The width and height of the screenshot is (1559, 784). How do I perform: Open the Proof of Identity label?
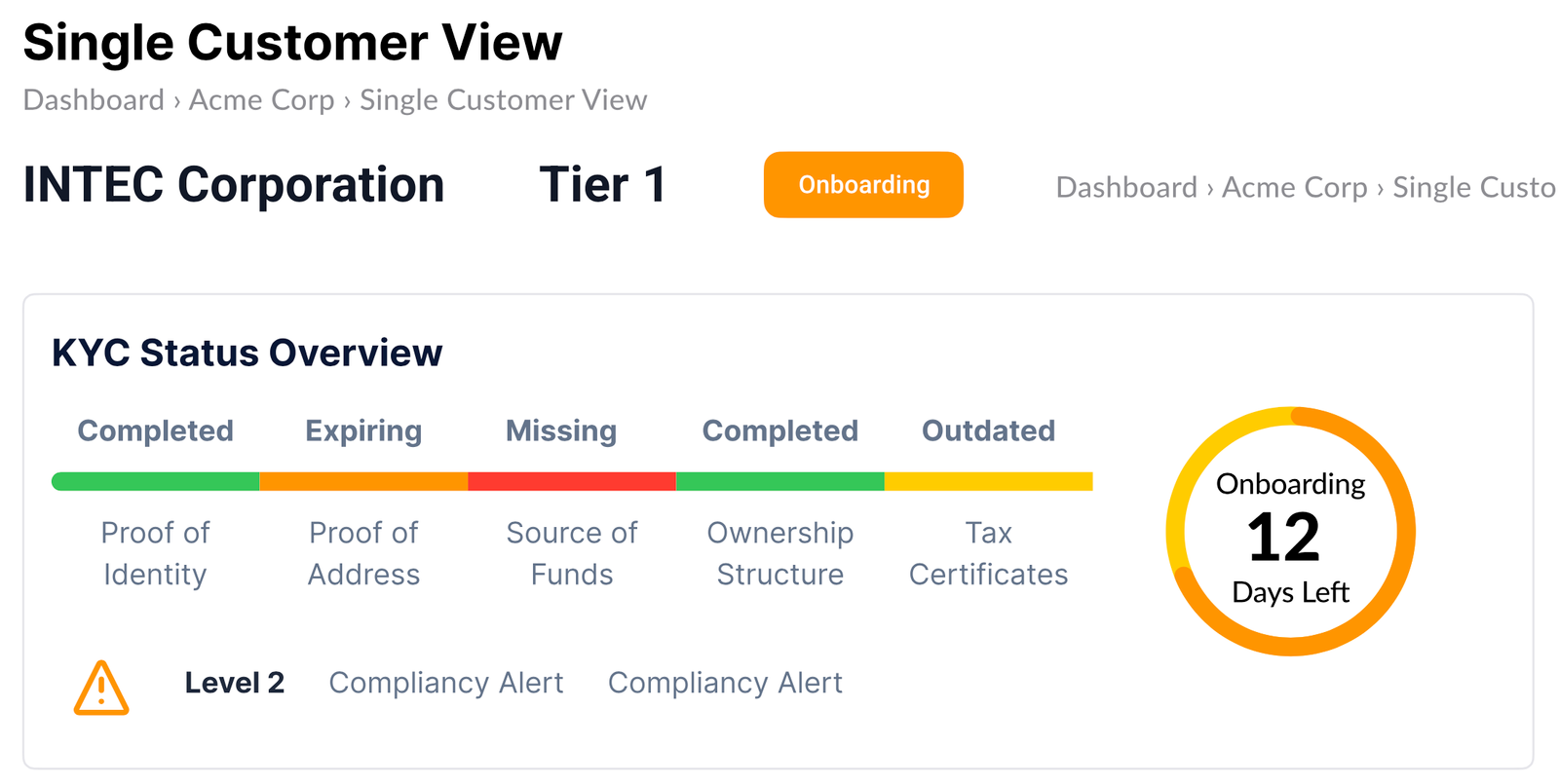[155, 553]
